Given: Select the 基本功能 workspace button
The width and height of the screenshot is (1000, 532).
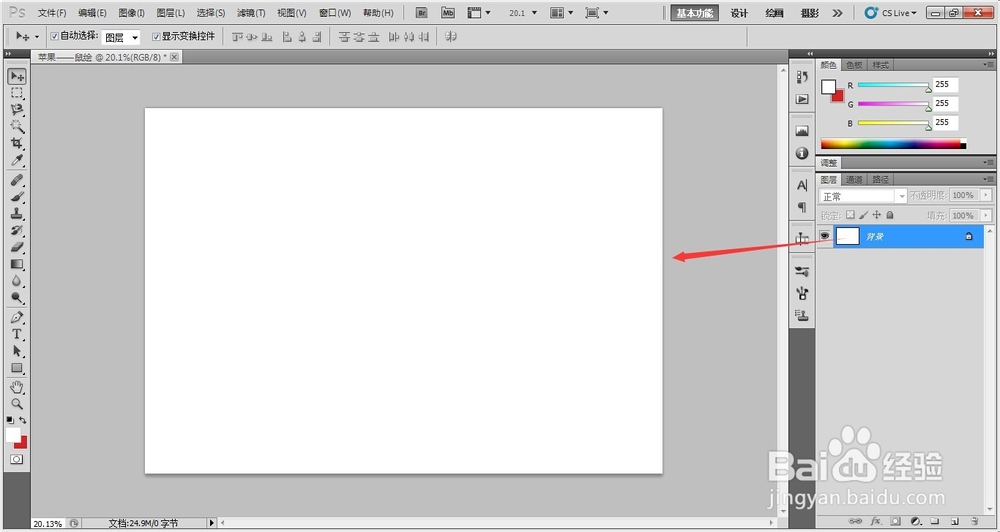Looking at the screenshot, I should 695,13.
